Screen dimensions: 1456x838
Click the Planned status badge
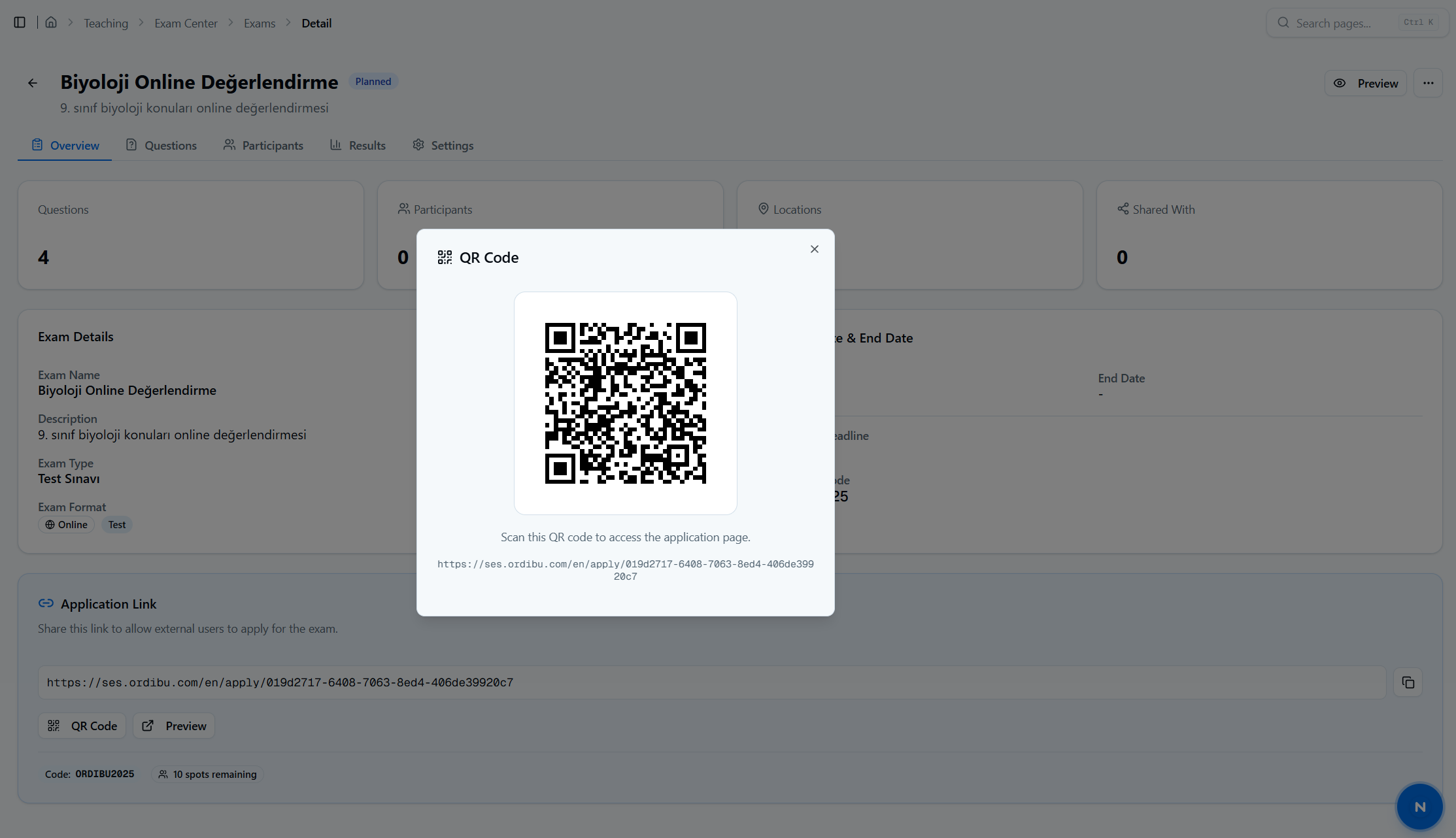(373, 82)
